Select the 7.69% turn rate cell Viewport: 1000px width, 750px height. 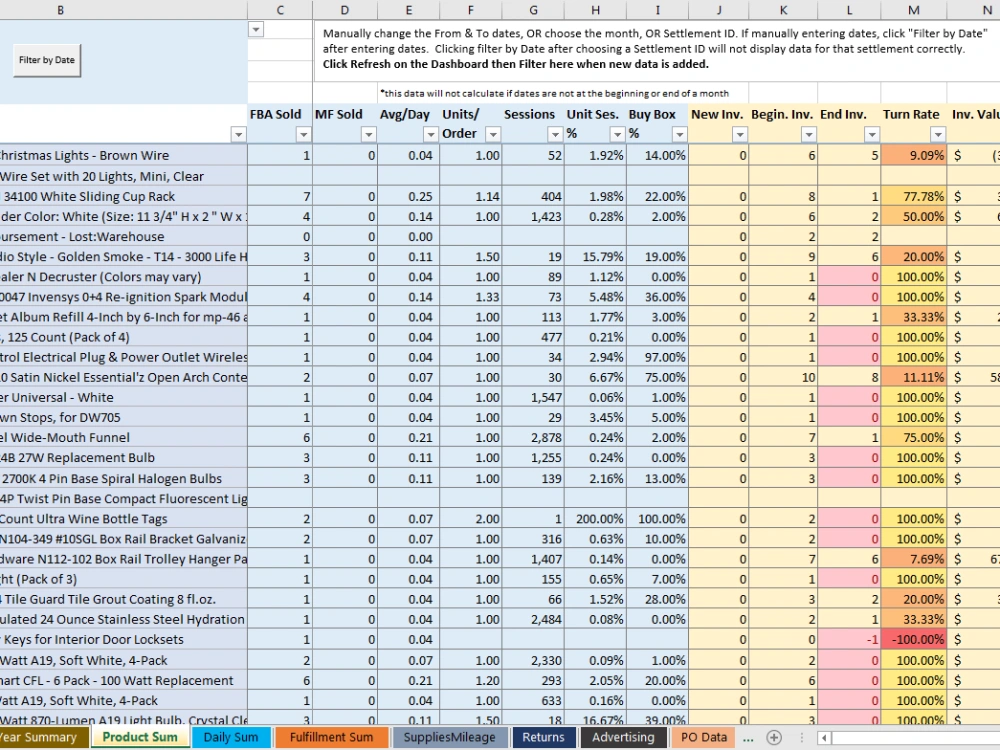[913, 559]
